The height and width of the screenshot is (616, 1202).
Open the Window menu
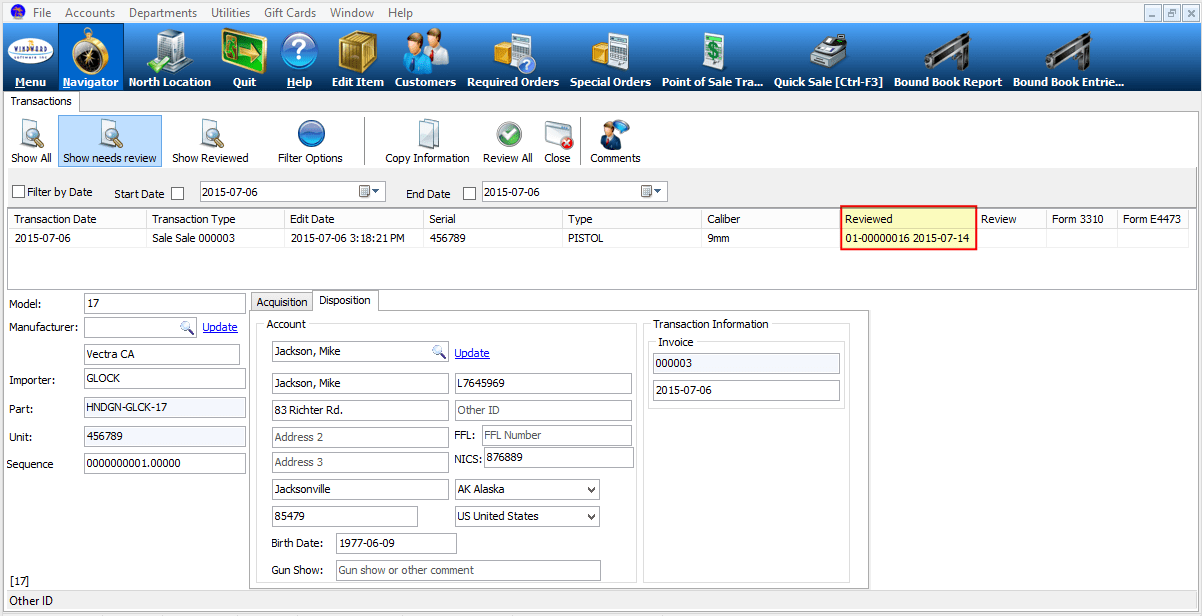351,13
